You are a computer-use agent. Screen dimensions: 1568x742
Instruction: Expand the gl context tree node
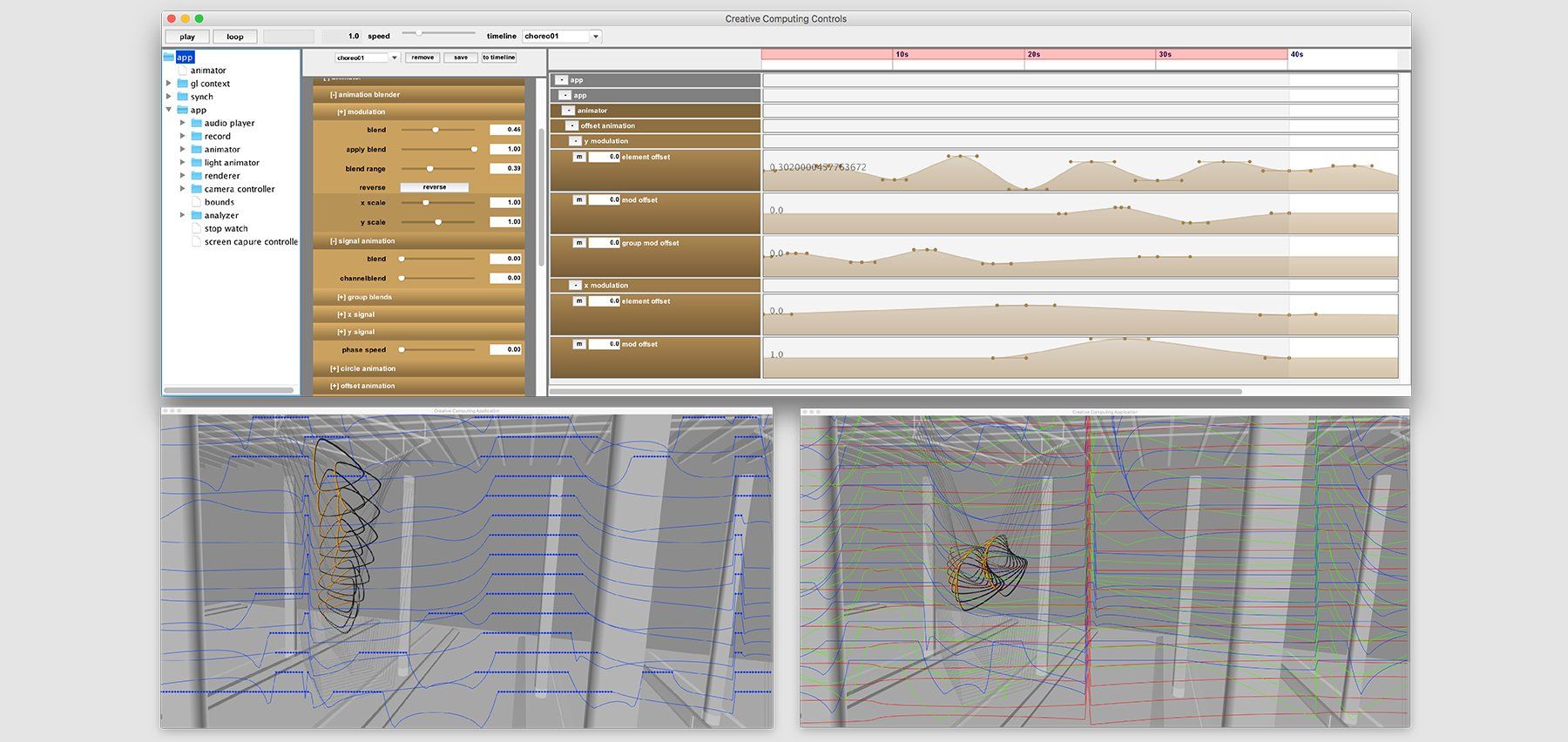coord(169,84)
